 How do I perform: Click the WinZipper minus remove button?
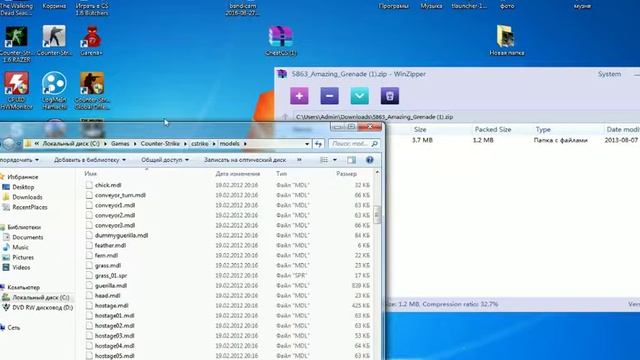coord(329,96)
